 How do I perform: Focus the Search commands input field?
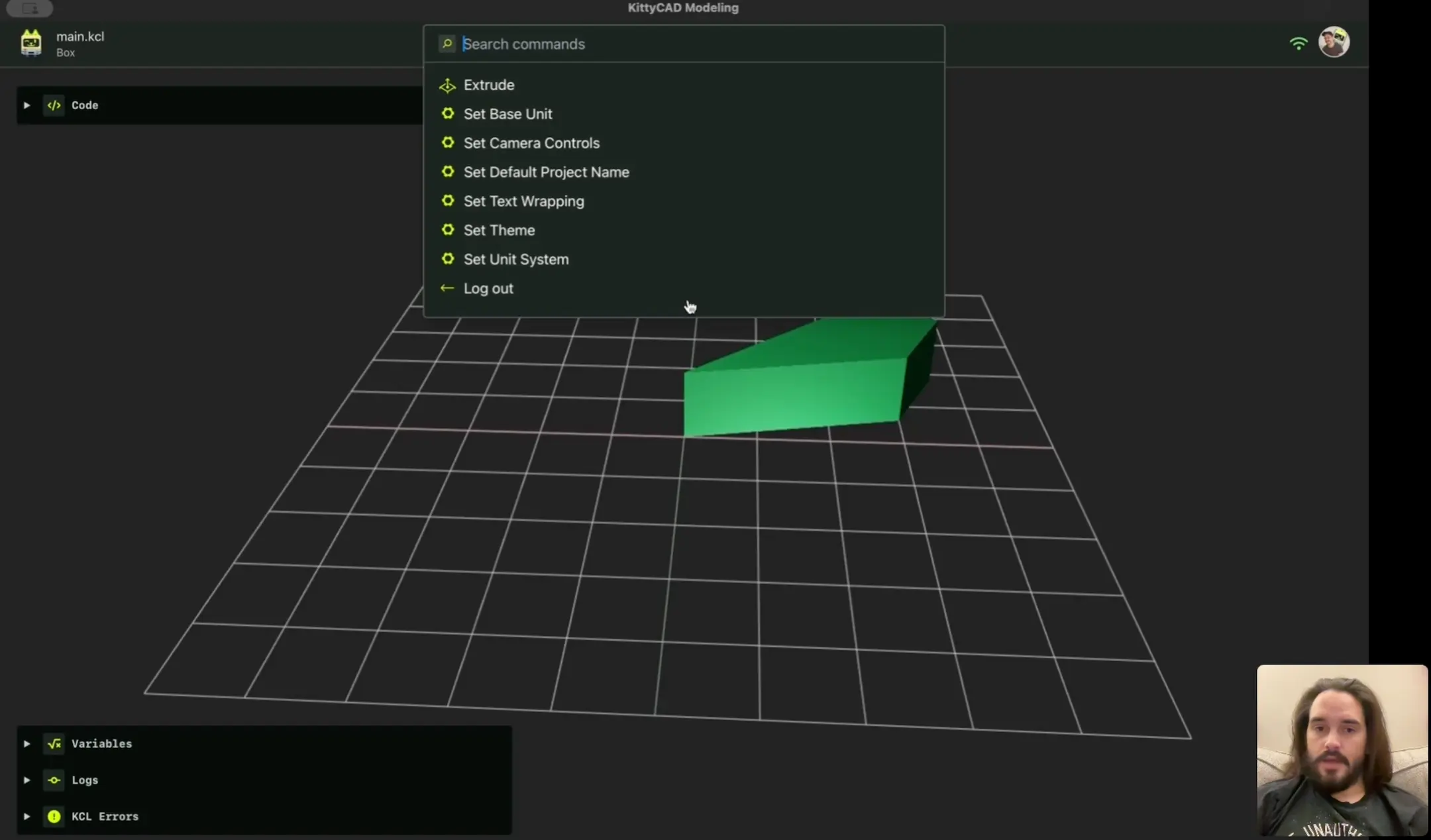tap(696, 44)
